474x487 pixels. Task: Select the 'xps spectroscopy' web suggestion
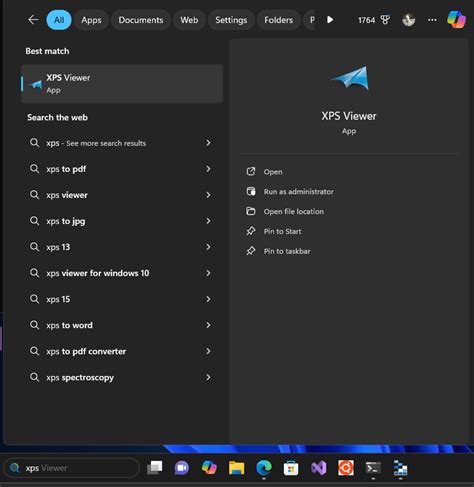click(121, 377)
